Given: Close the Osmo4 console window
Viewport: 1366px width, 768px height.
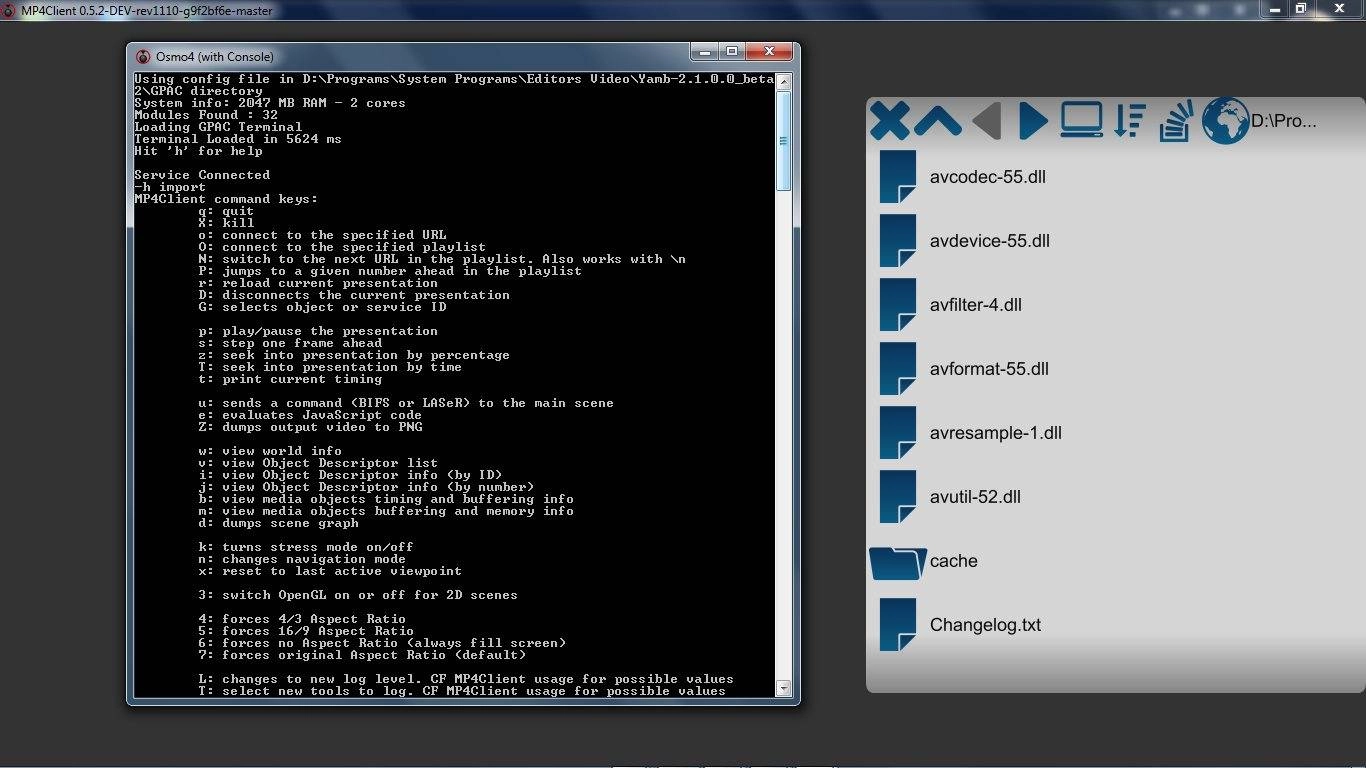Looking at the screenshot, I should coord(769,52).
